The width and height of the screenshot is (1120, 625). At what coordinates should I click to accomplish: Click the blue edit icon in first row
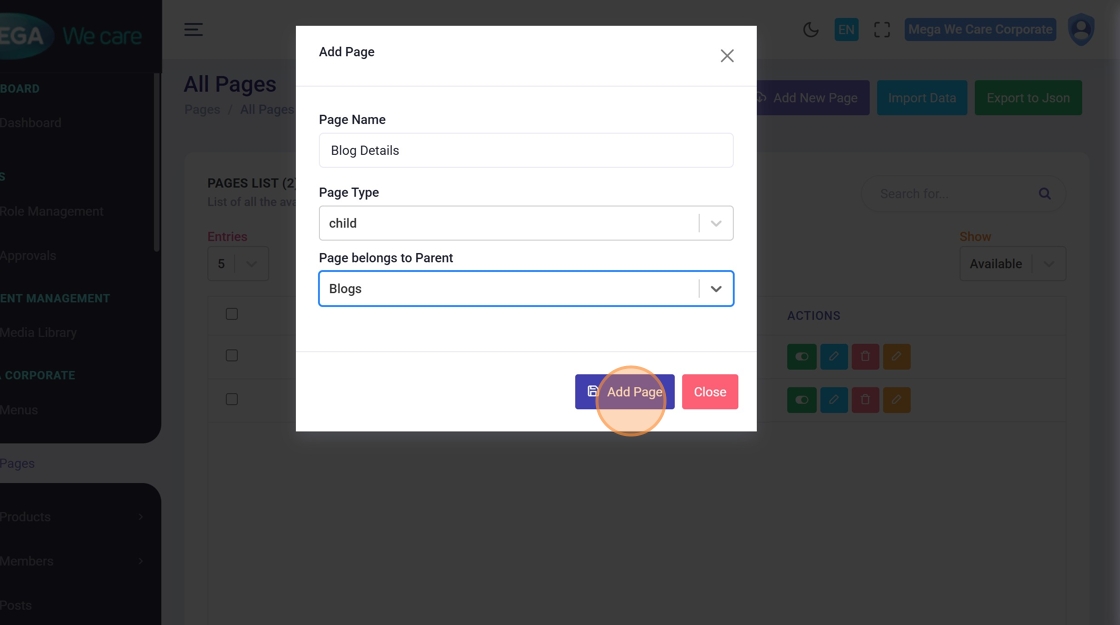[x=833, y=357]
